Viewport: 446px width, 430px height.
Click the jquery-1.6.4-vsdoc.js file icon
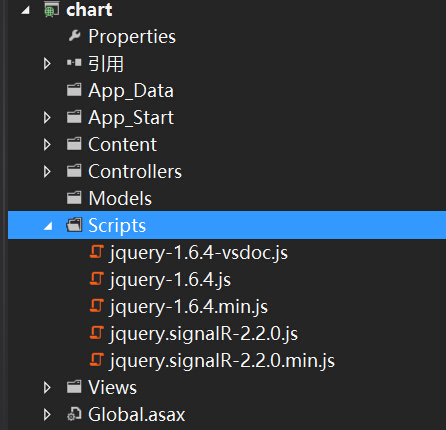(x=97, y=252)
